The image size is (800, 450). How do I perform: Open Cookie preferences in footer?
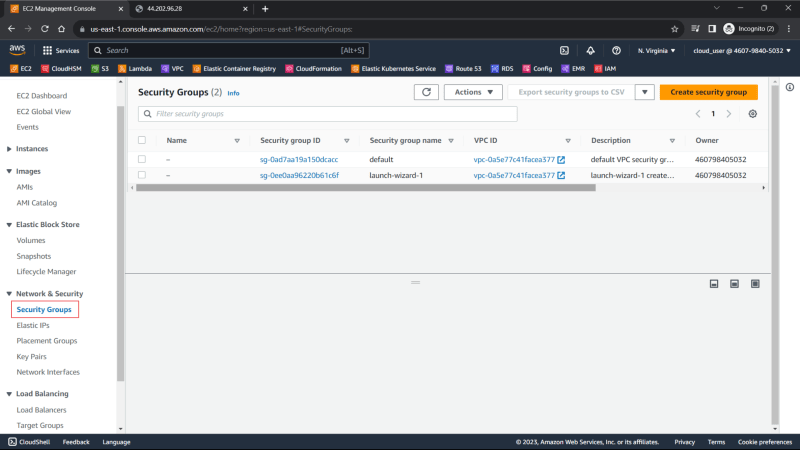764,442
